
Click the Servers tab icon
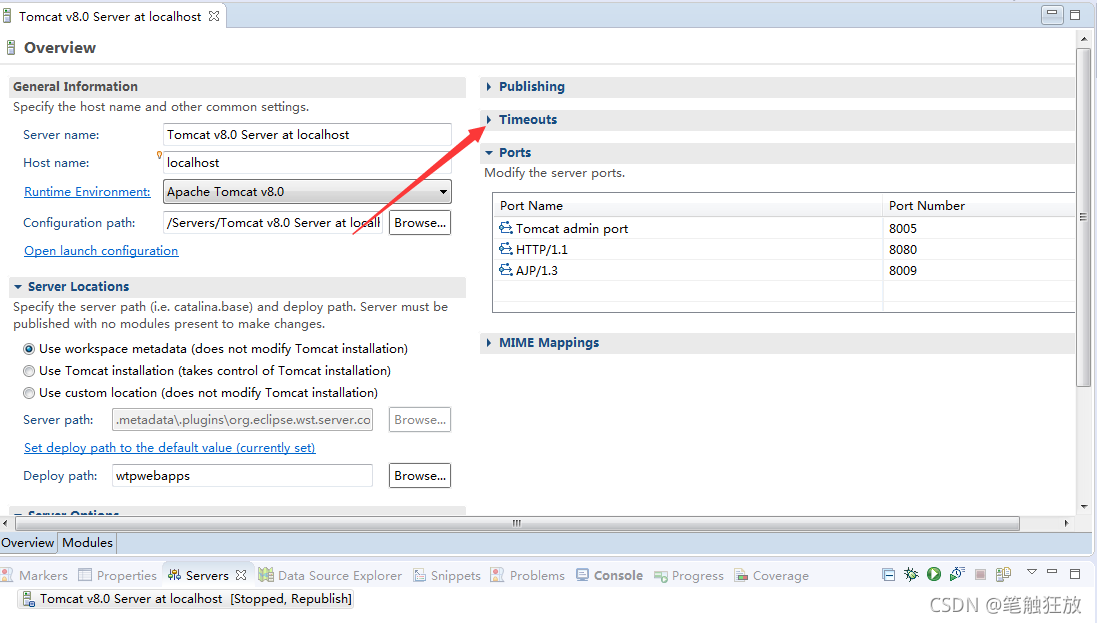pyautogui.click(x=175, y=575)
